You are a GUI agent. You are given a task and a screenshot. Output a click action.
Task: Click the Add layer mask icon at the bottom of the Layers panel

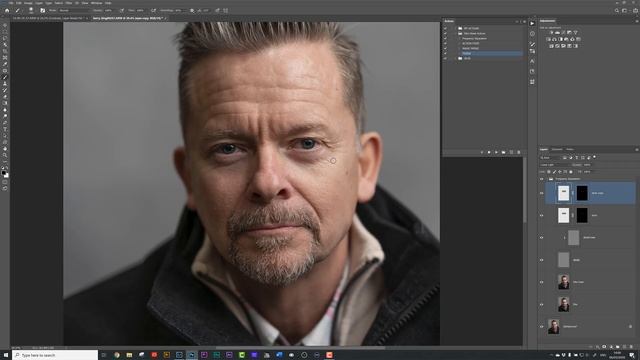[604, 347]
